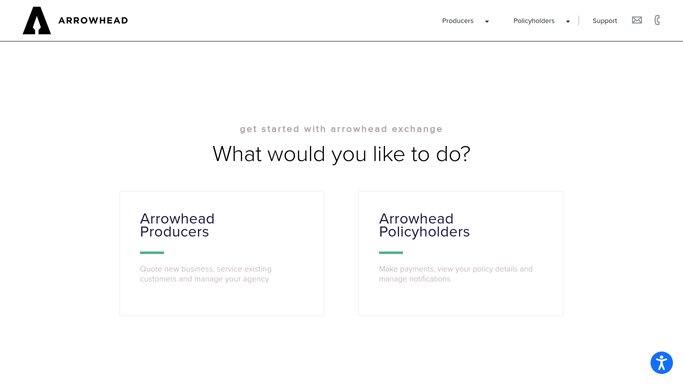Expand the Producers dropdown arrow

pyautogui.click(x=487, y=21)
